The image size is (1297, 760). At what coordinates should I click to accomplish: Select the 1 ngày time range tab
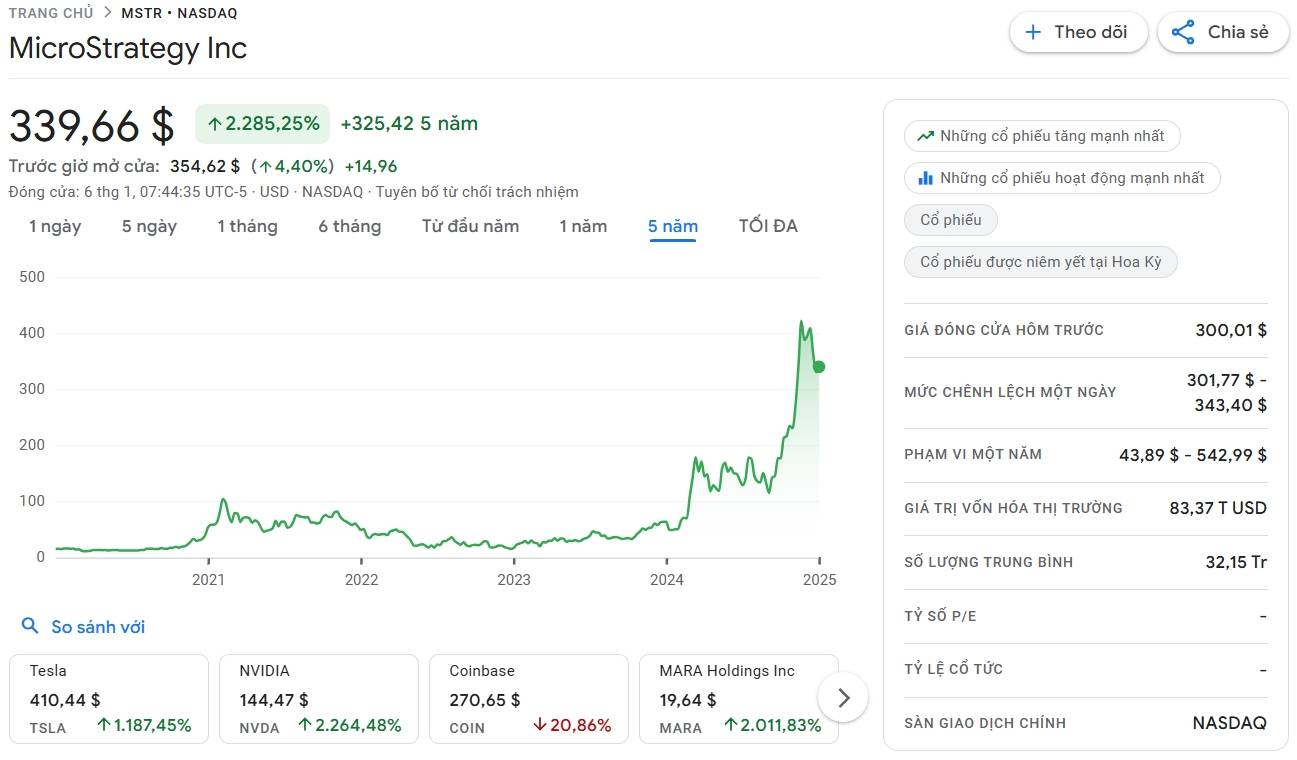pos(55,226)
